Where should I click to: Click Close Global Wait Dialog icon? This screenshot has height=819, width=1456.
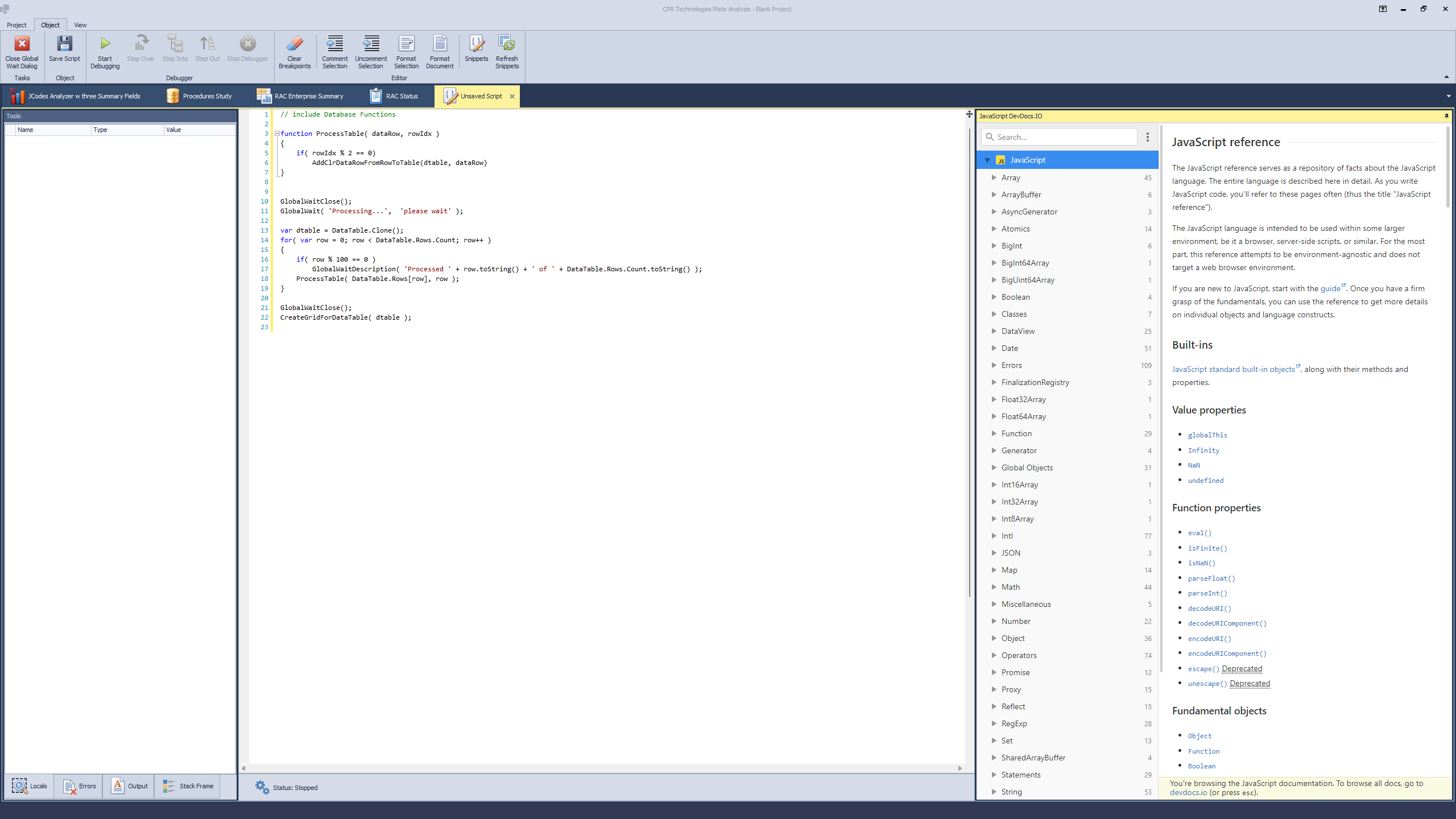[x=22, y=44]
